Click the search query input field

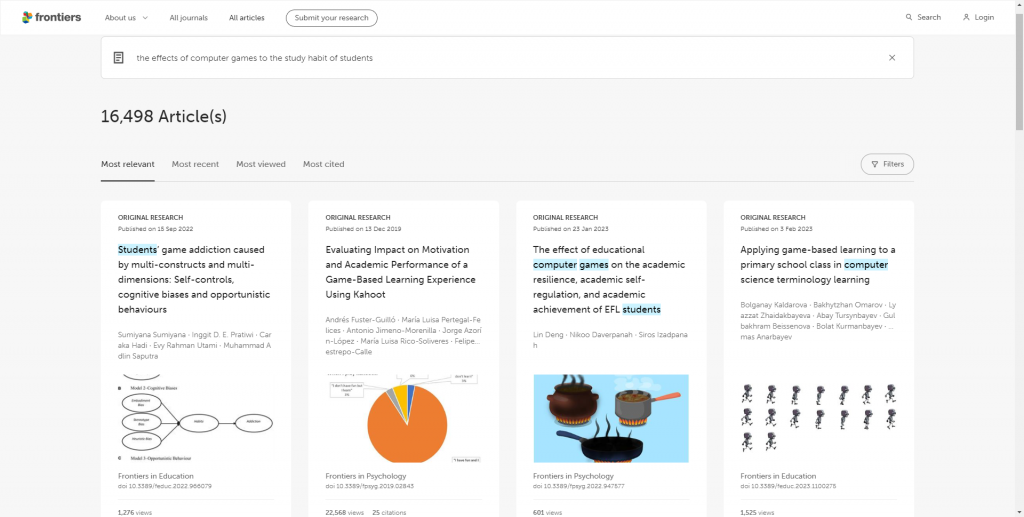pyautogui.click(x=507, y=58)
